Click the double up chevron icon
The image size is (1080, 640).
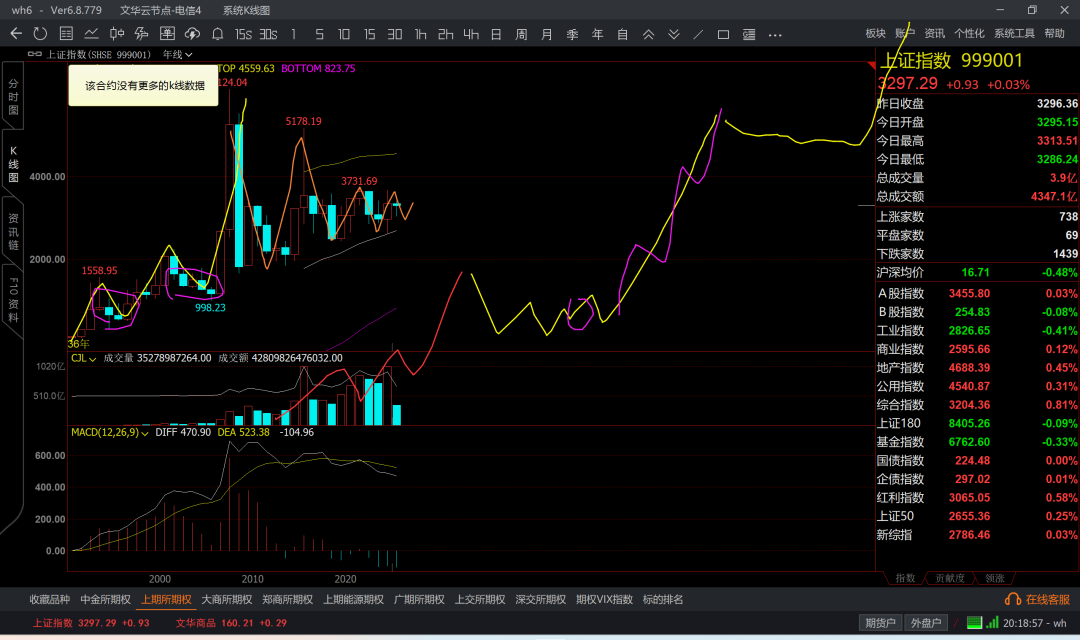click(648, 34)
